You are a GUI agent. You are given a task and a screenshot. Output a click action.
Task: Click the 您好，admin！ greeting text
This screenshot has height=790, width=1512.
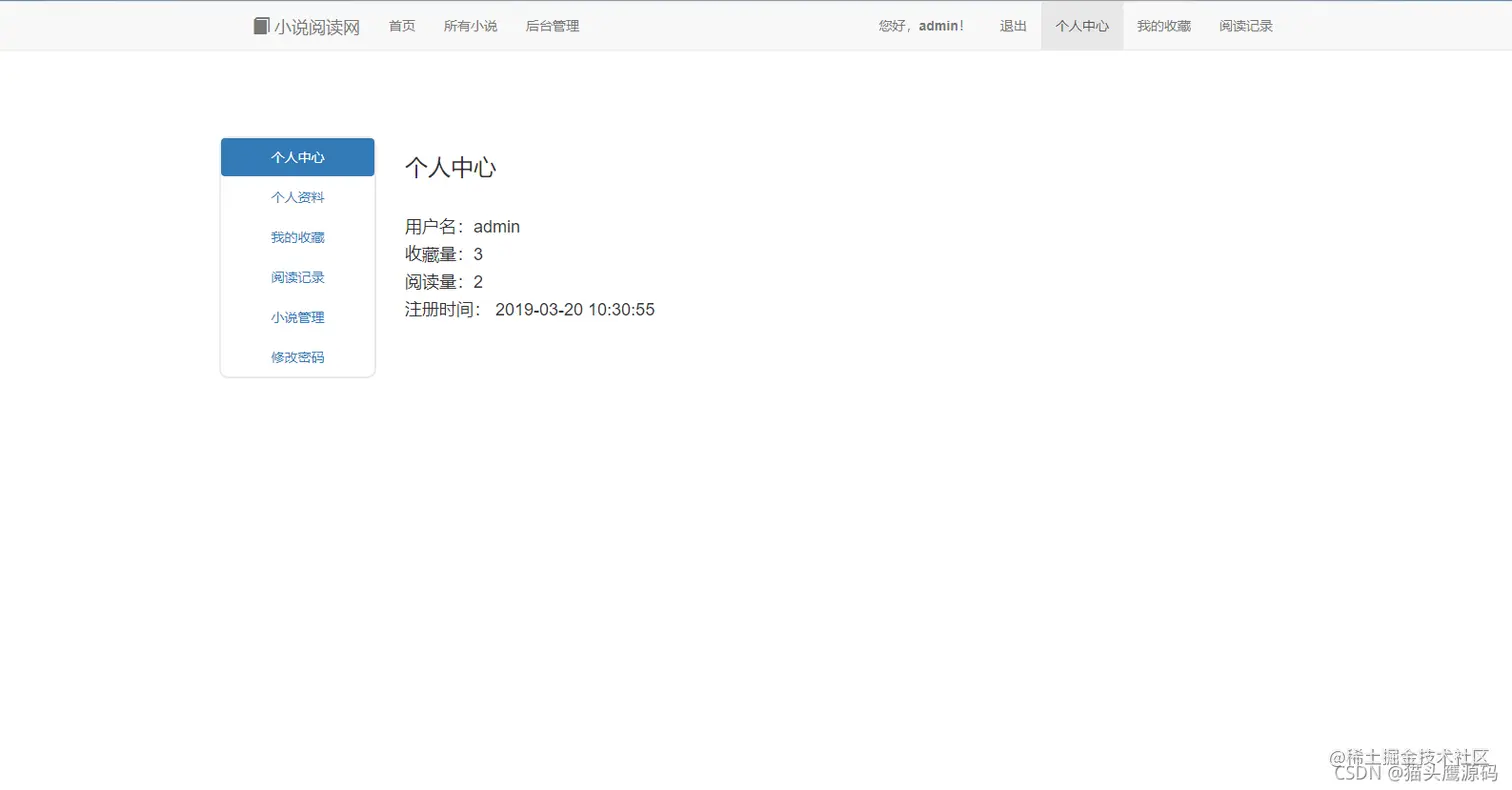pos(922,26)
